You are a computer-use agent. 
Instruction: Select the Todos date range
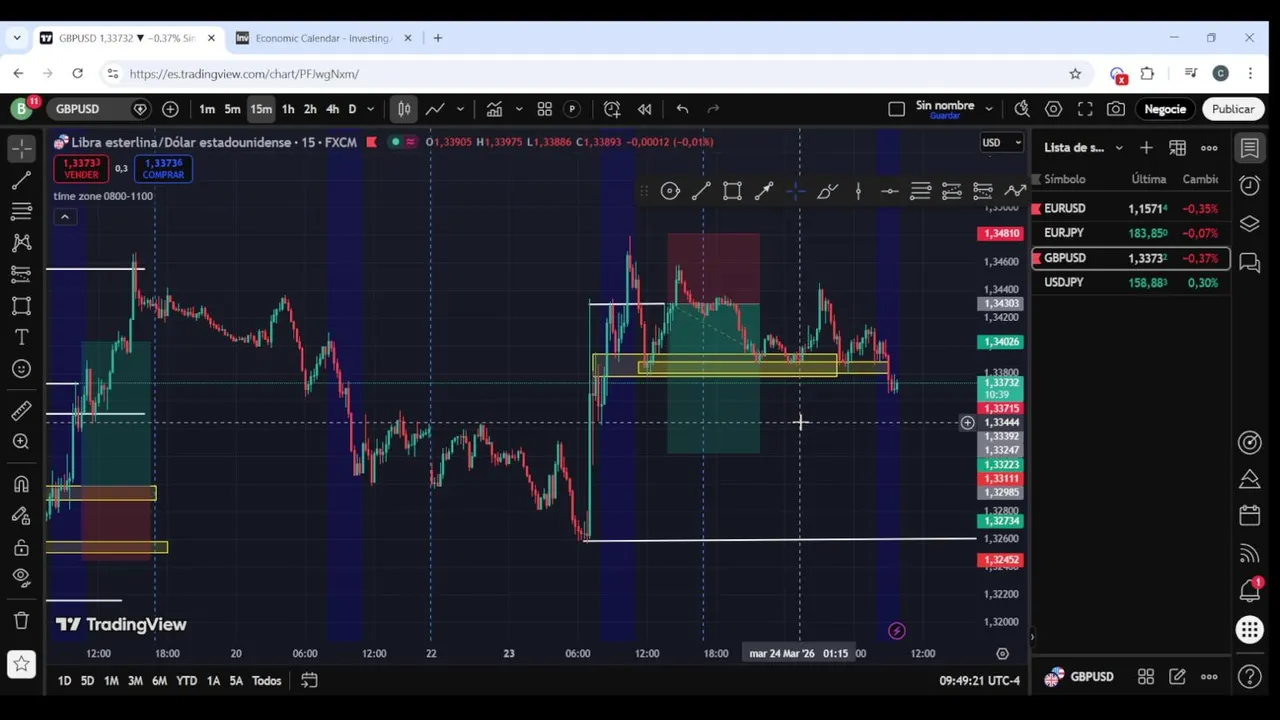(266, 681)
